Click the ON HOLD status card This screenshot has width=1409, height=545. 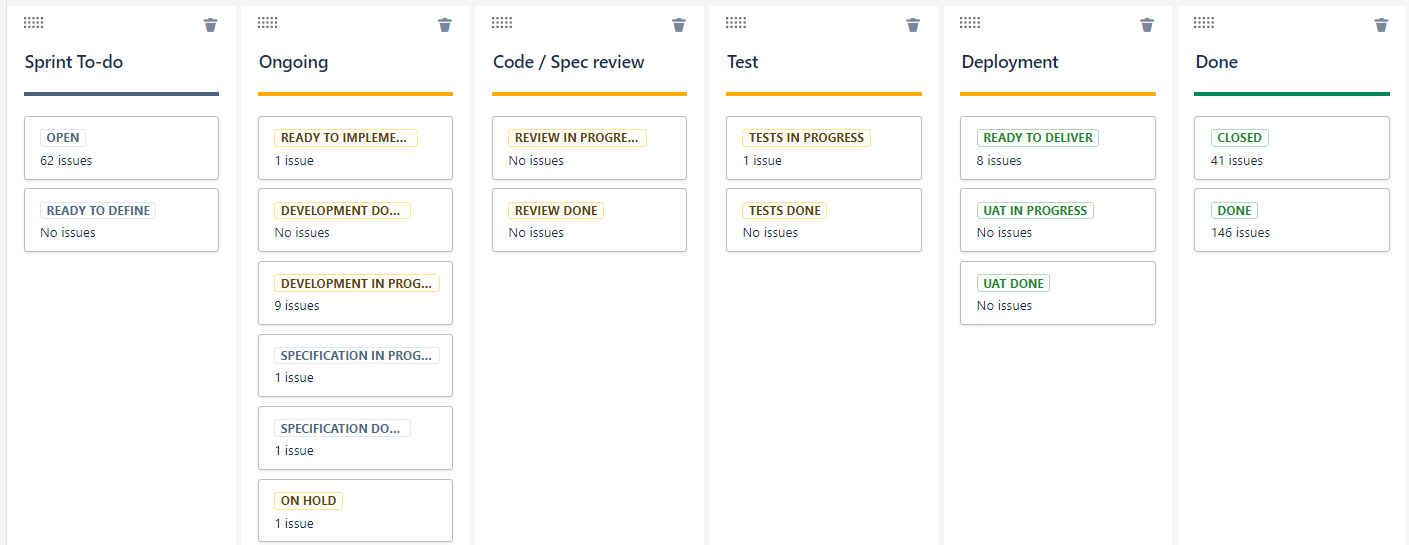355,511
